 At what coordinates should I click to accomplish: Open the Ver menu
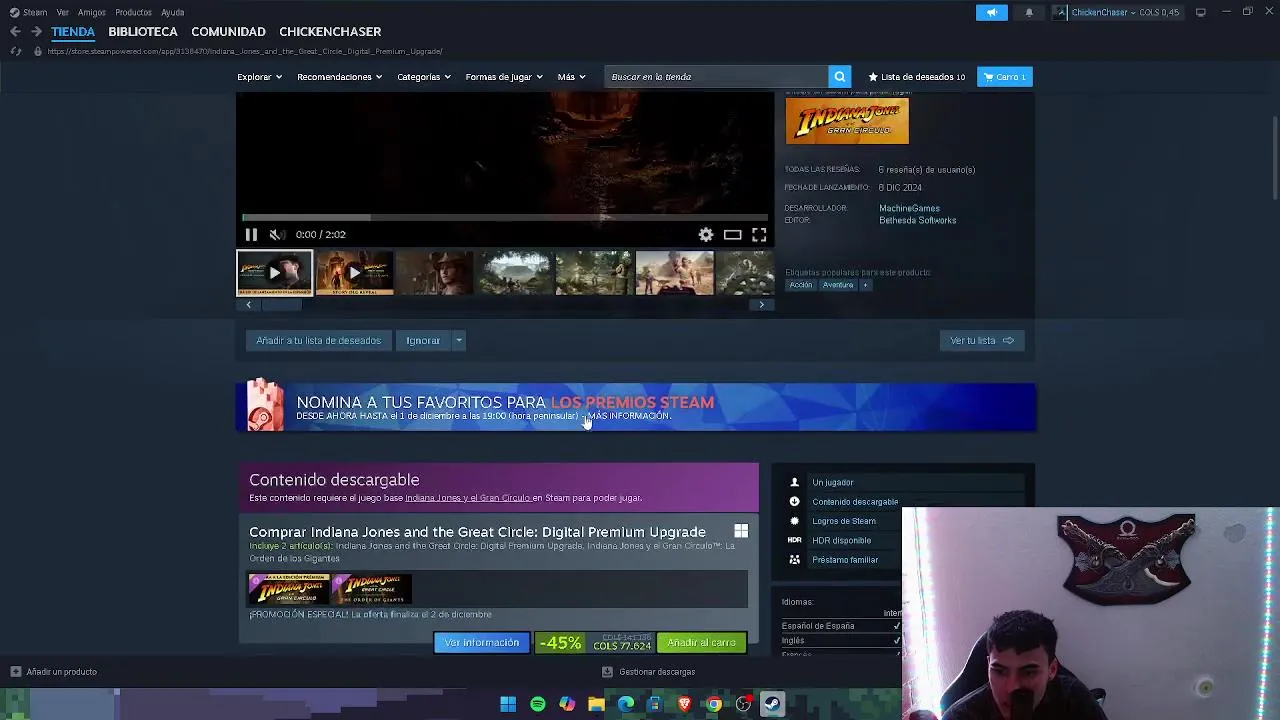pyautogui.click(x=63, y=12)
